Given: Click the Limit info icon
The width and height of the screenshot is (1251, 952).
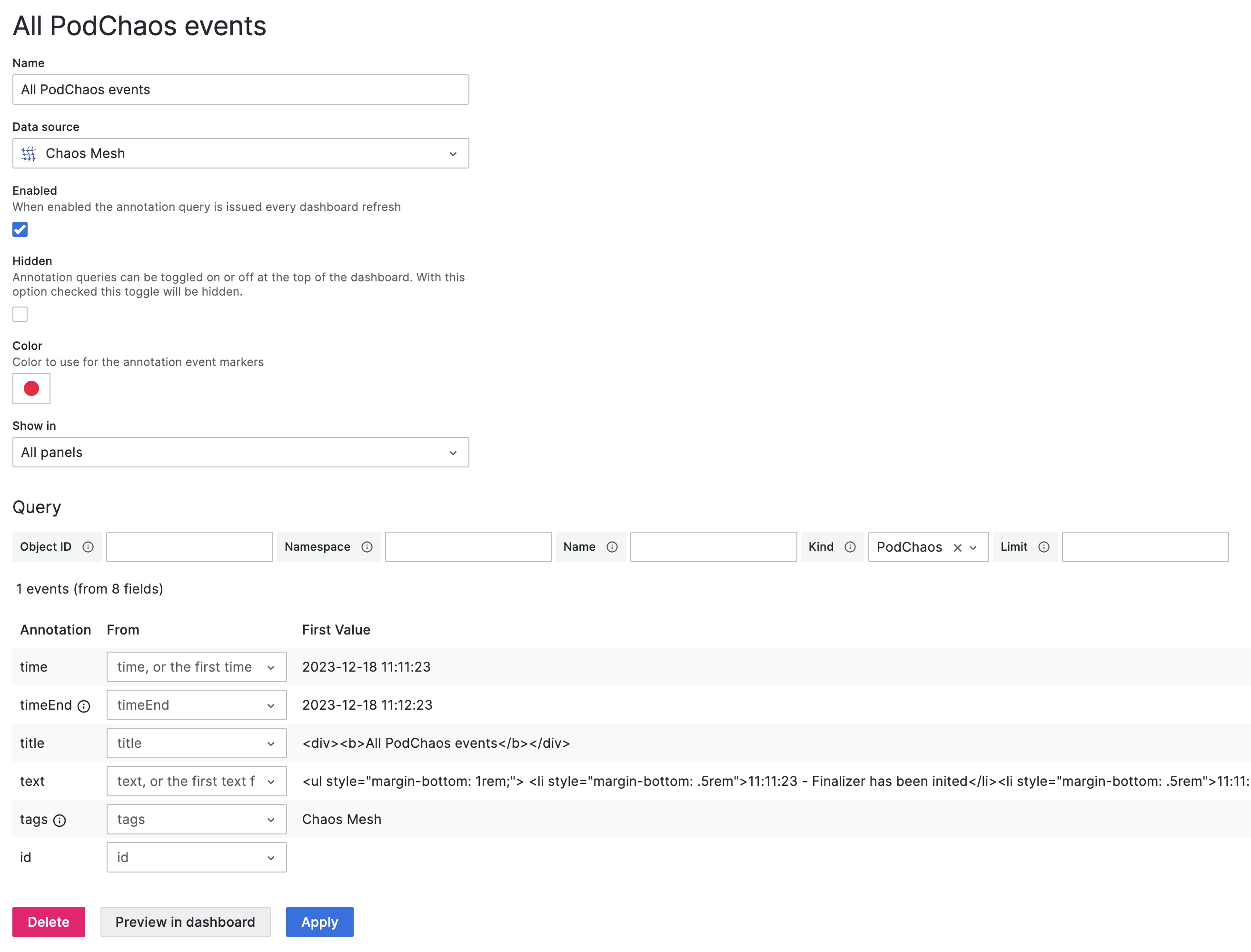Looking at the screenshot, I should click(1043, 547).
